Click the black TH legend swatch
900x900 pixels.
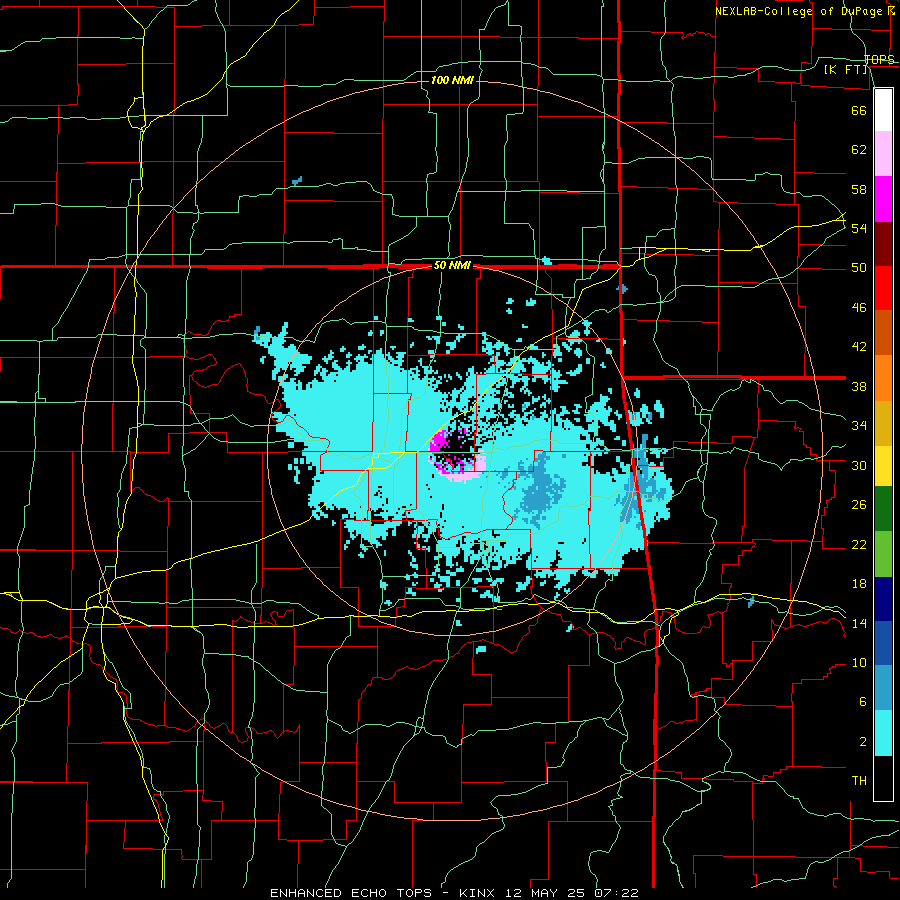coord(883,778)
